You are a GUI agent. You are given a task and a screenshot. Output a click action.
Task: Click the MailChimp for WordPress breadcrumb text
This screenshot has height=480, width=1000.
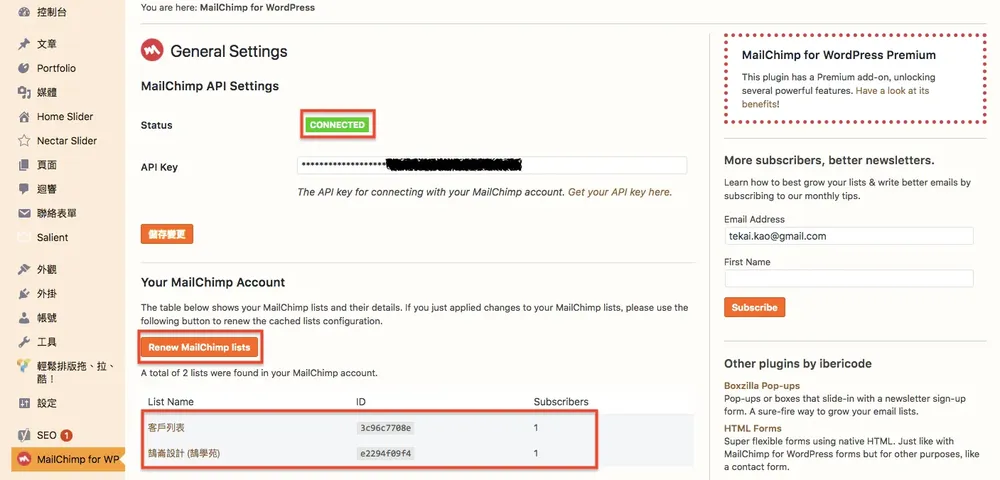(257, 8)
